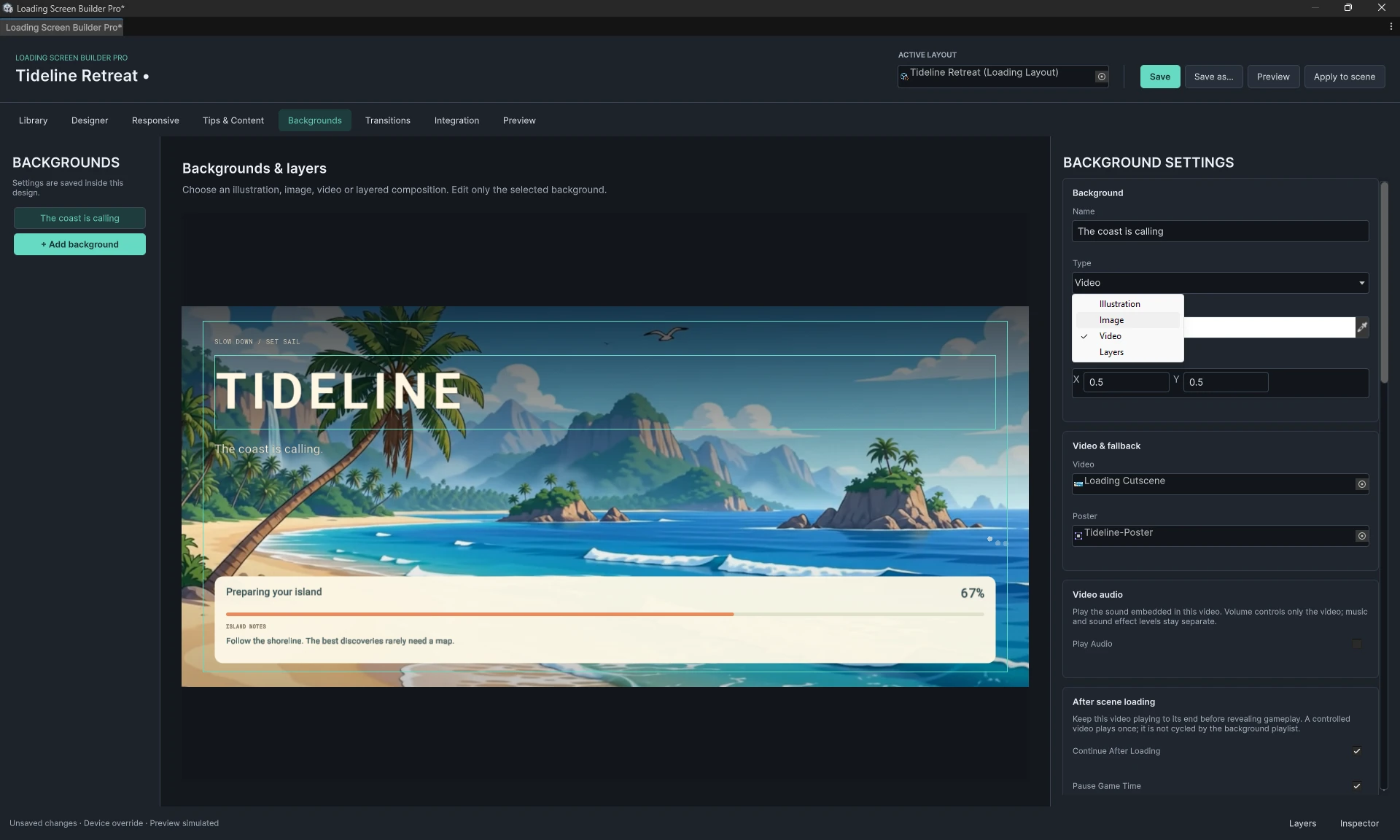The height and width of the screenshot is (840, 1400).
Task: Switch to the Library tab
Action: [x=33, y=120]
